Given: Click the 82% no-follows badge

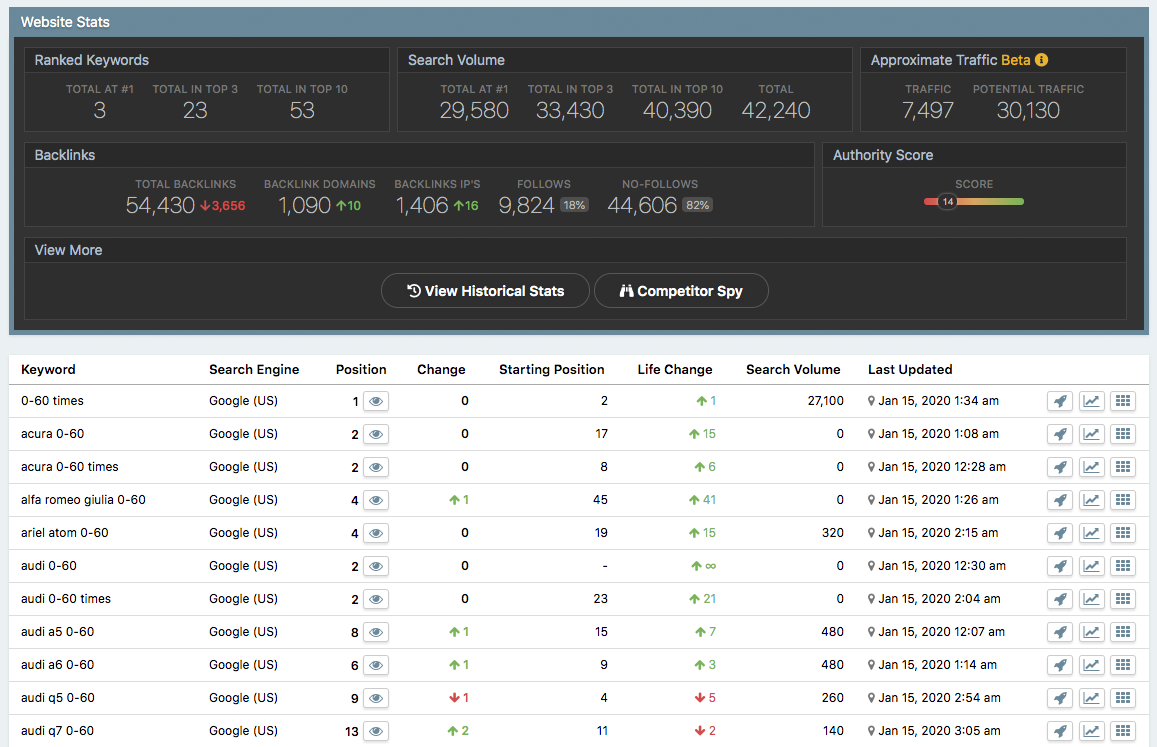Looking at the screenshot, I should (697, 205).
